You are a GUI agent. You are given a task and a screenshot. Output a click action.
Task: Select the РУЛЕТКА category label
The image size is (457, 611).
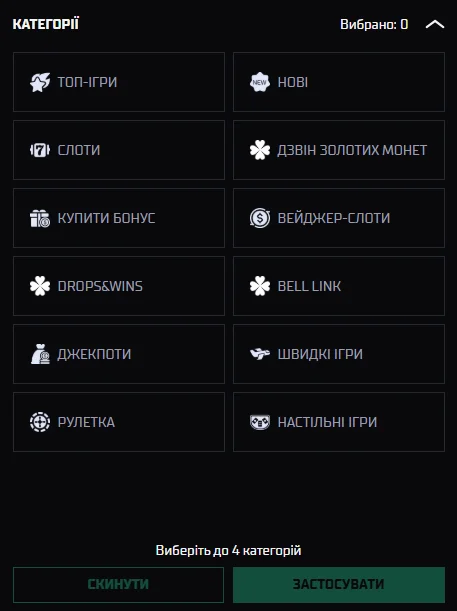[86, 422]
